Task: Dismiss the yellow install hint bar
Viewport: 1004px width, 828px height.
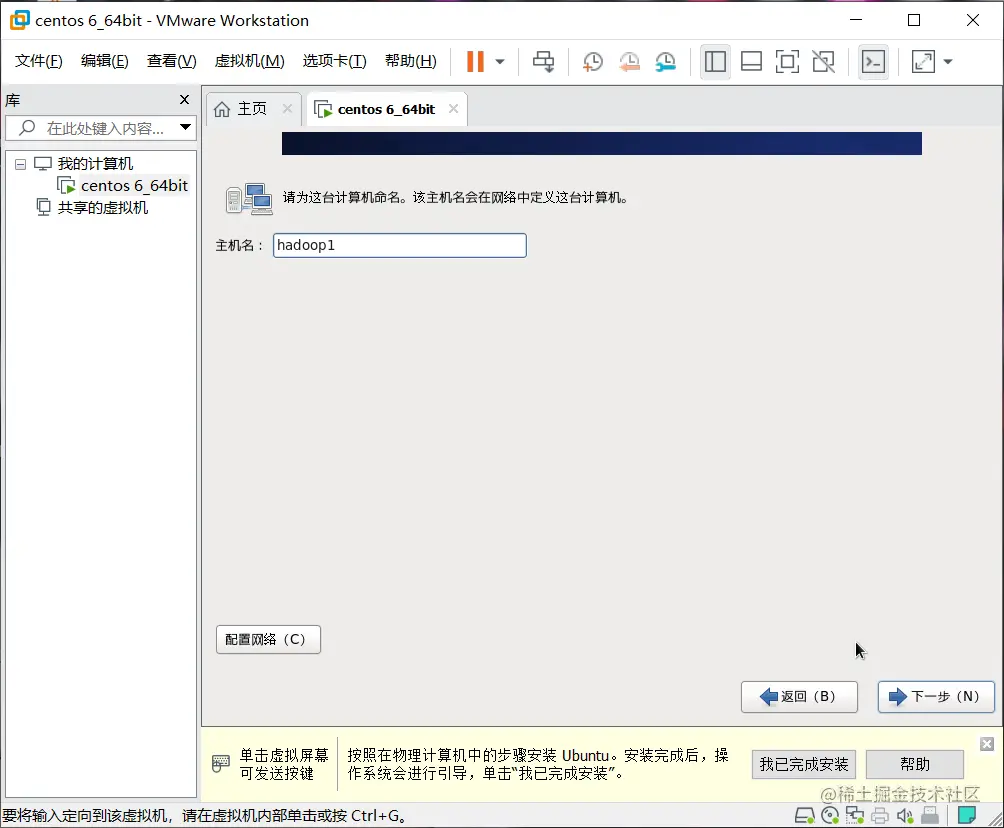Action: (987, 744)
